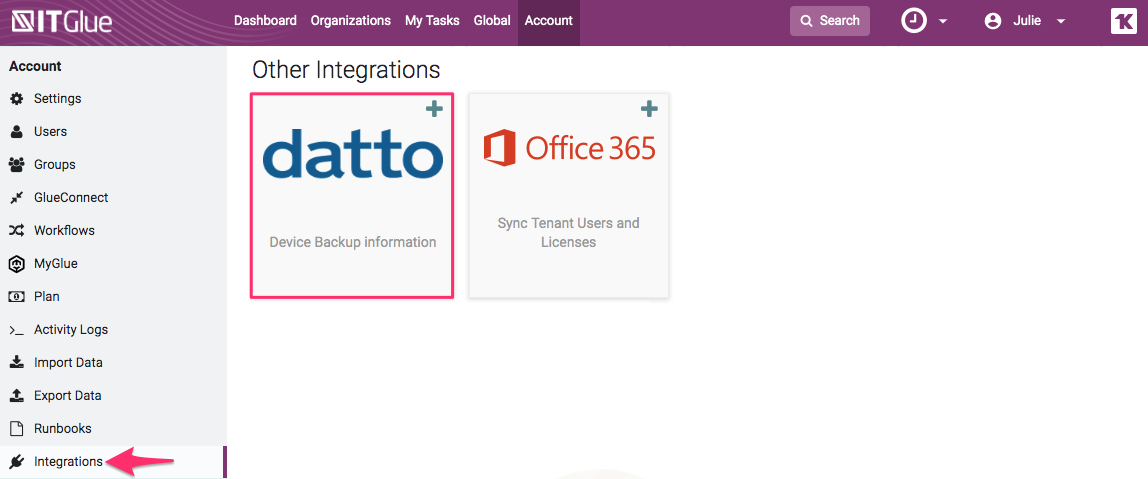Viewport: 1148px width, 479px height.
Task: Open Runbooks from sidebar
Action: pos(62,428)
